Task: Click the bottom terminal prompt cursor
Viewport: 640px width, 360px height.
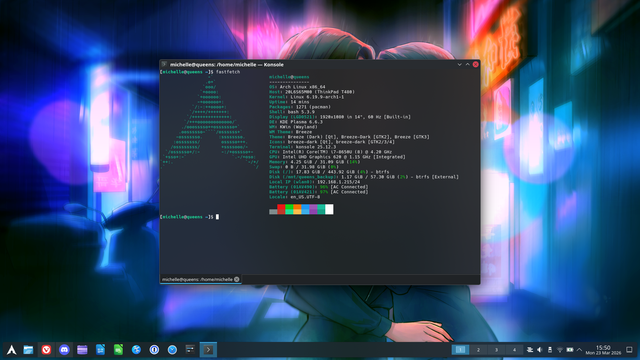Action: pyautogui.click(x=217, y=217)
